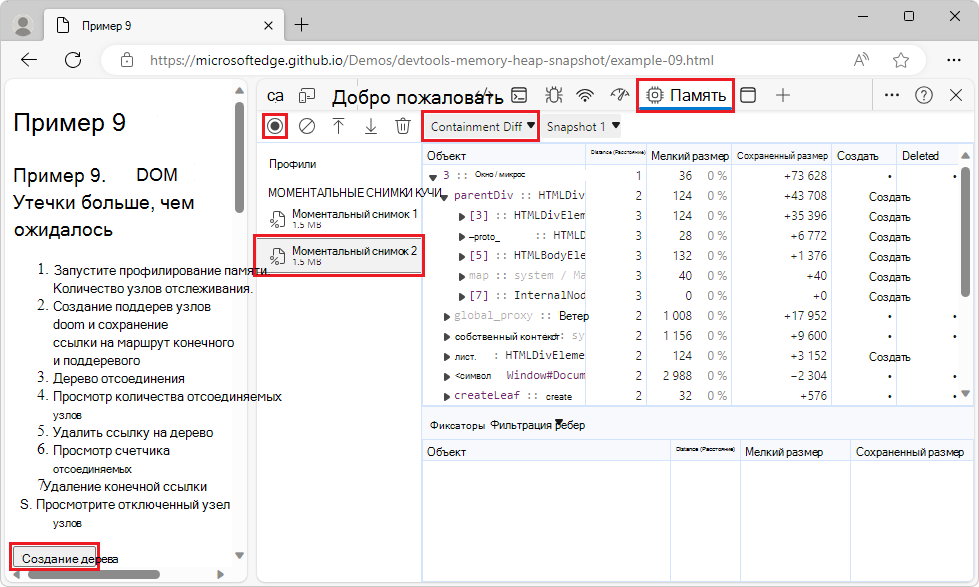Expand the map :: system row
The image size is (979, 587).
coord(462,277)
